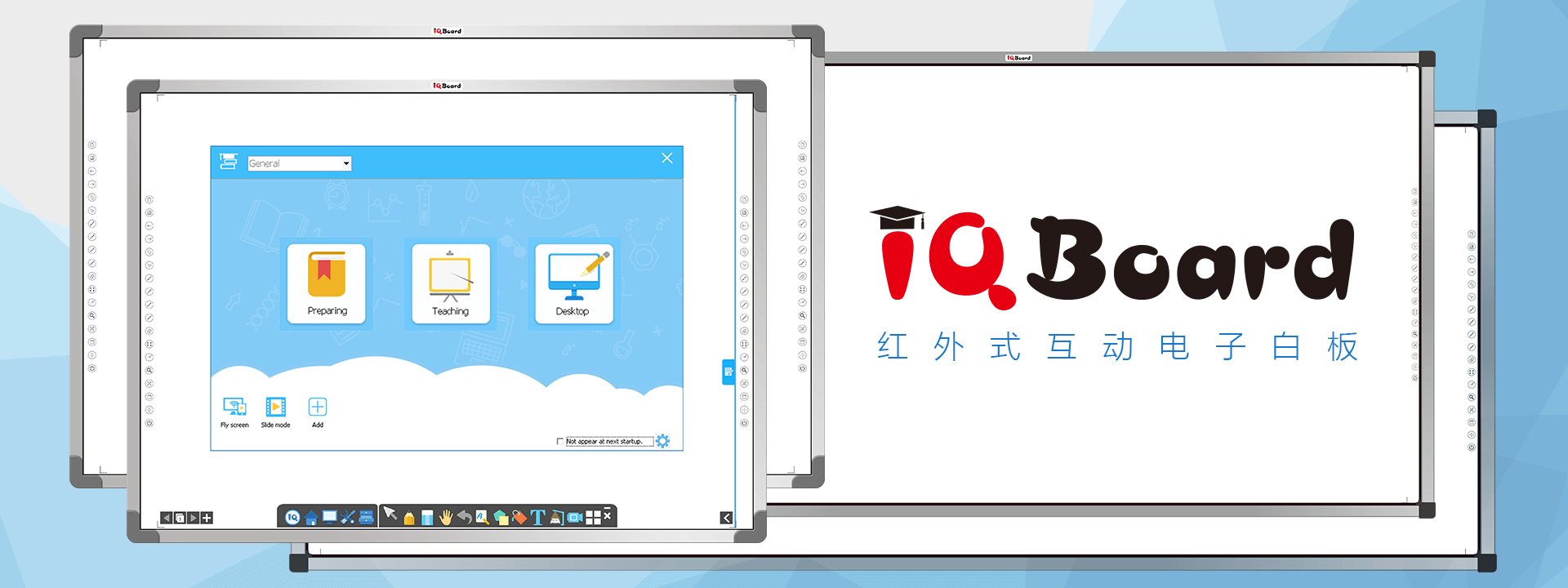Open the Desktop mode tile
This screenshot has height=588, width=1568.
point(574,283)
